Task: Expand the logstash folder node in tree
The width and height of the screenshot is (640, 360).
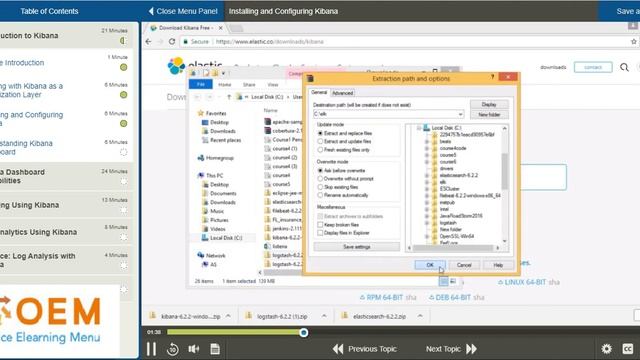Action: tap(427, 222)
